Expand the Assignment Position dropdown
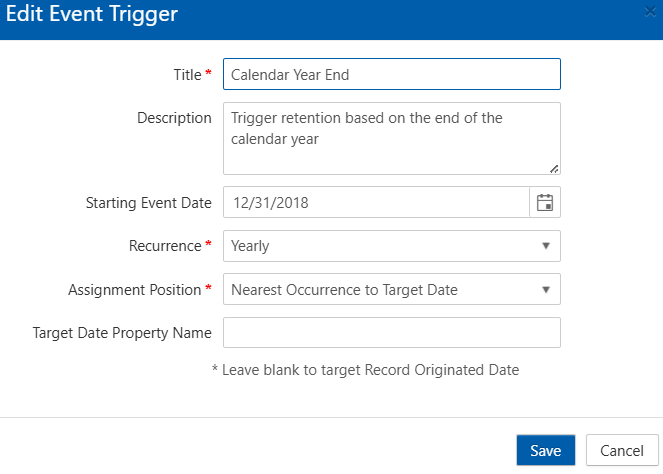Image resolution: width=663 pixels, height=474 pixels. tap(545, 290)
